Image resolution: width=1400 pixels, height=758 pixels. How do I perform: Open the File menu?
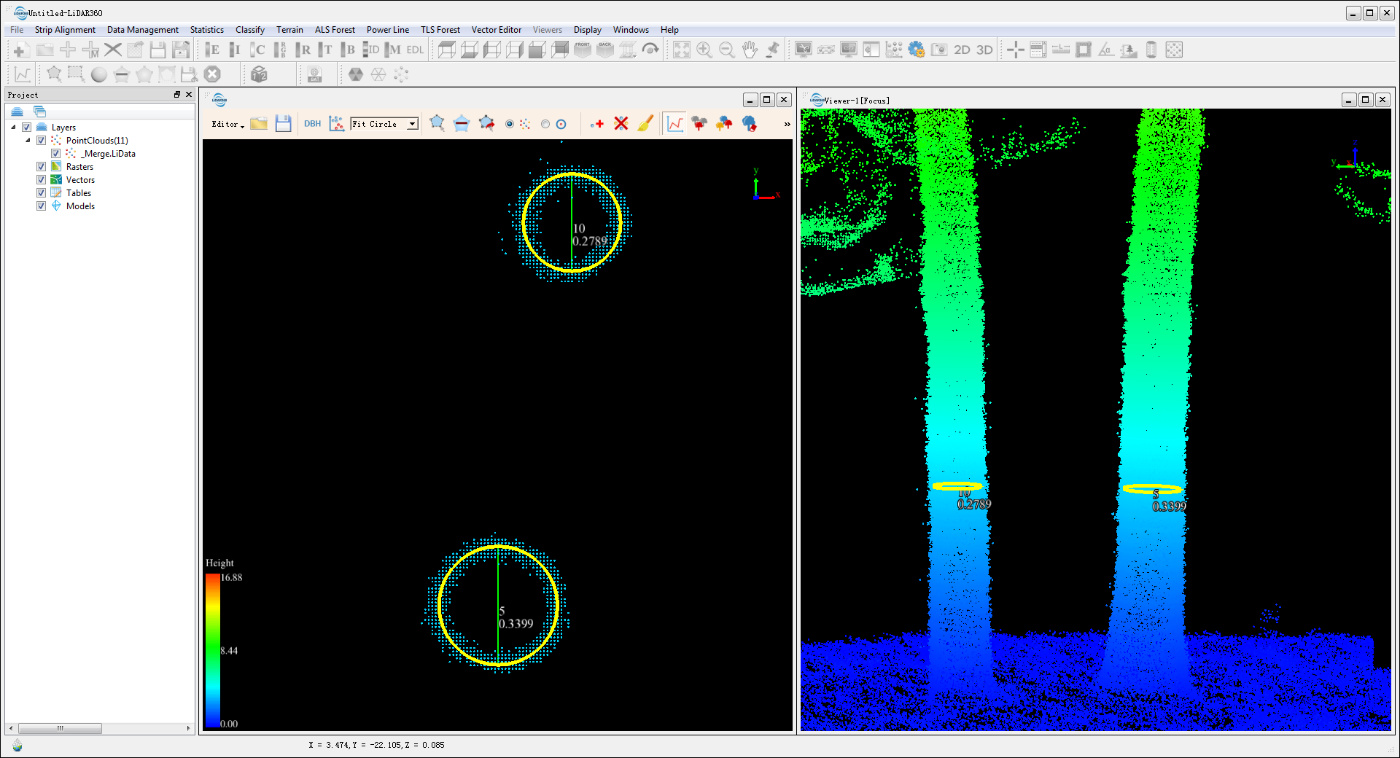pos(17,30)
